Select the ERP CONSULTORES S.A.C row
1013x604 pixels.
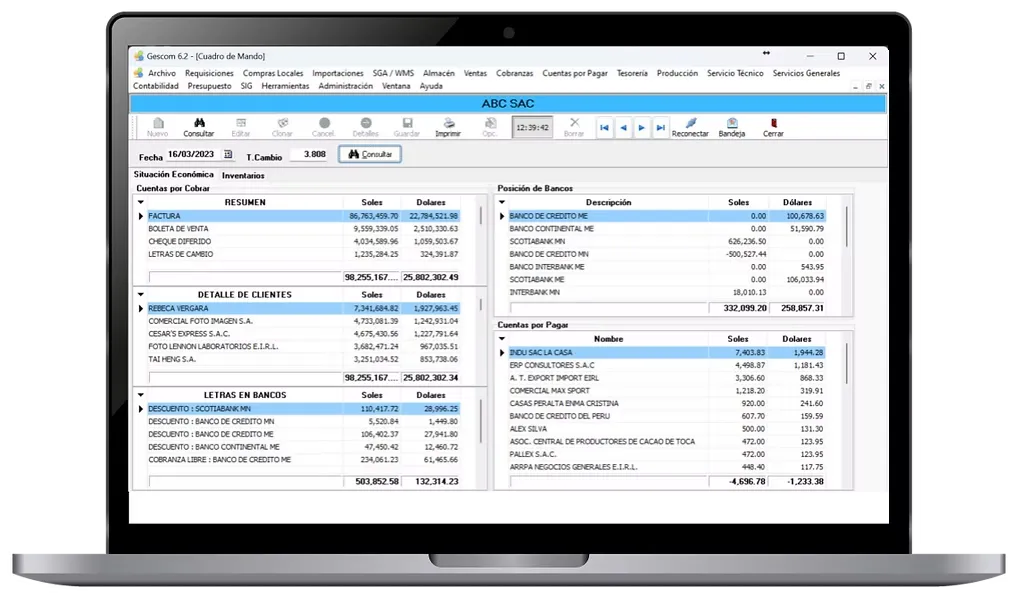click(x=667, y=366)
